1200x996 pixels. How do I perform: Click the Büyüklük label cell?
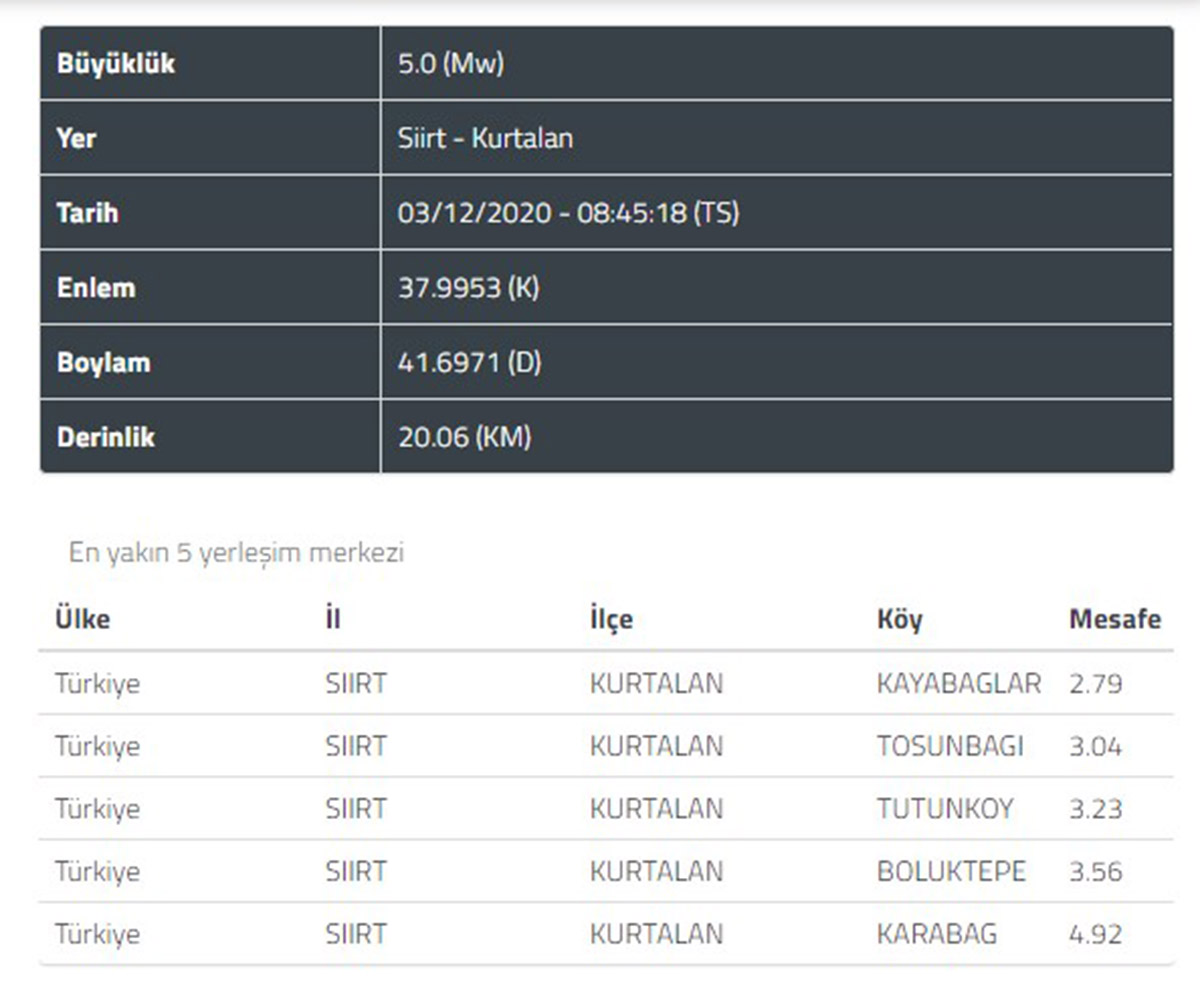110,63
